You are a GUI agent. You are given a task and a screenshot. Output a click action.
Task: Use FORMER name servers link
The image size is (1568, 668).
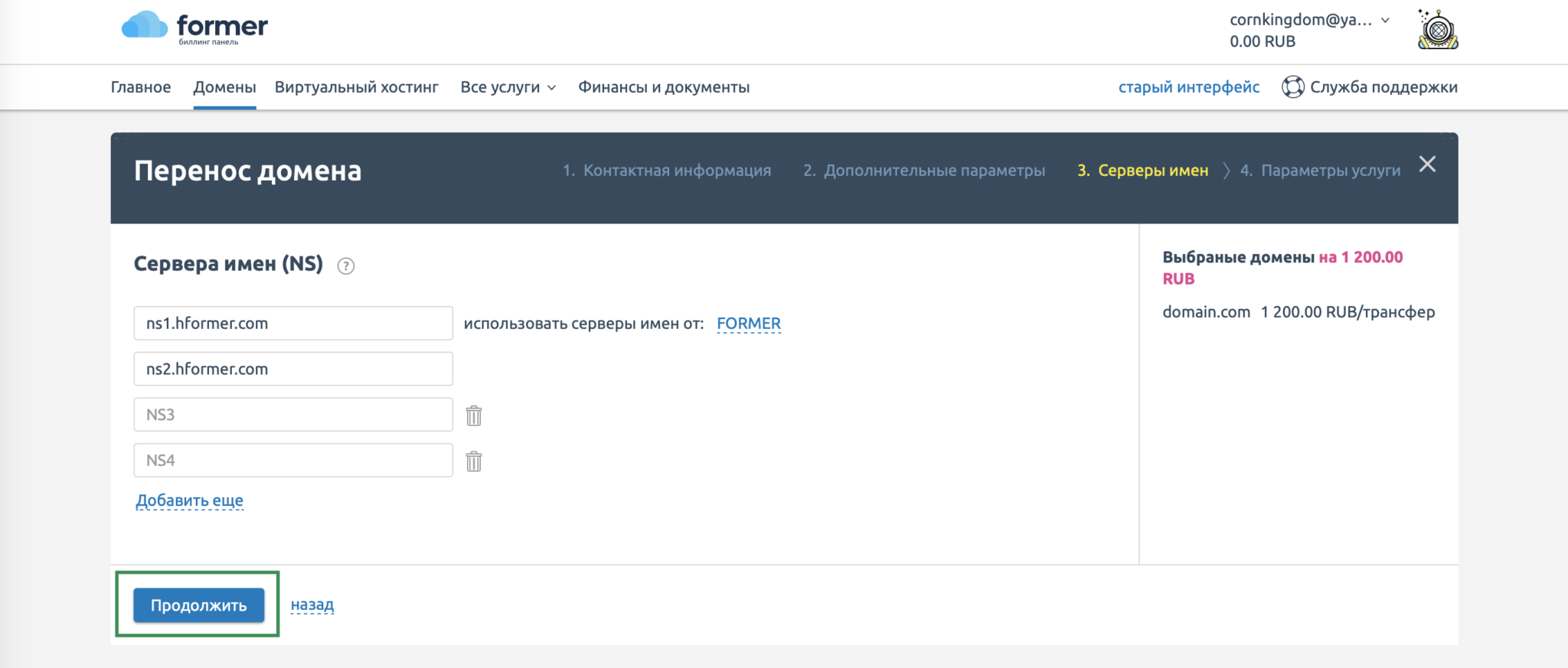click(749, 324)
